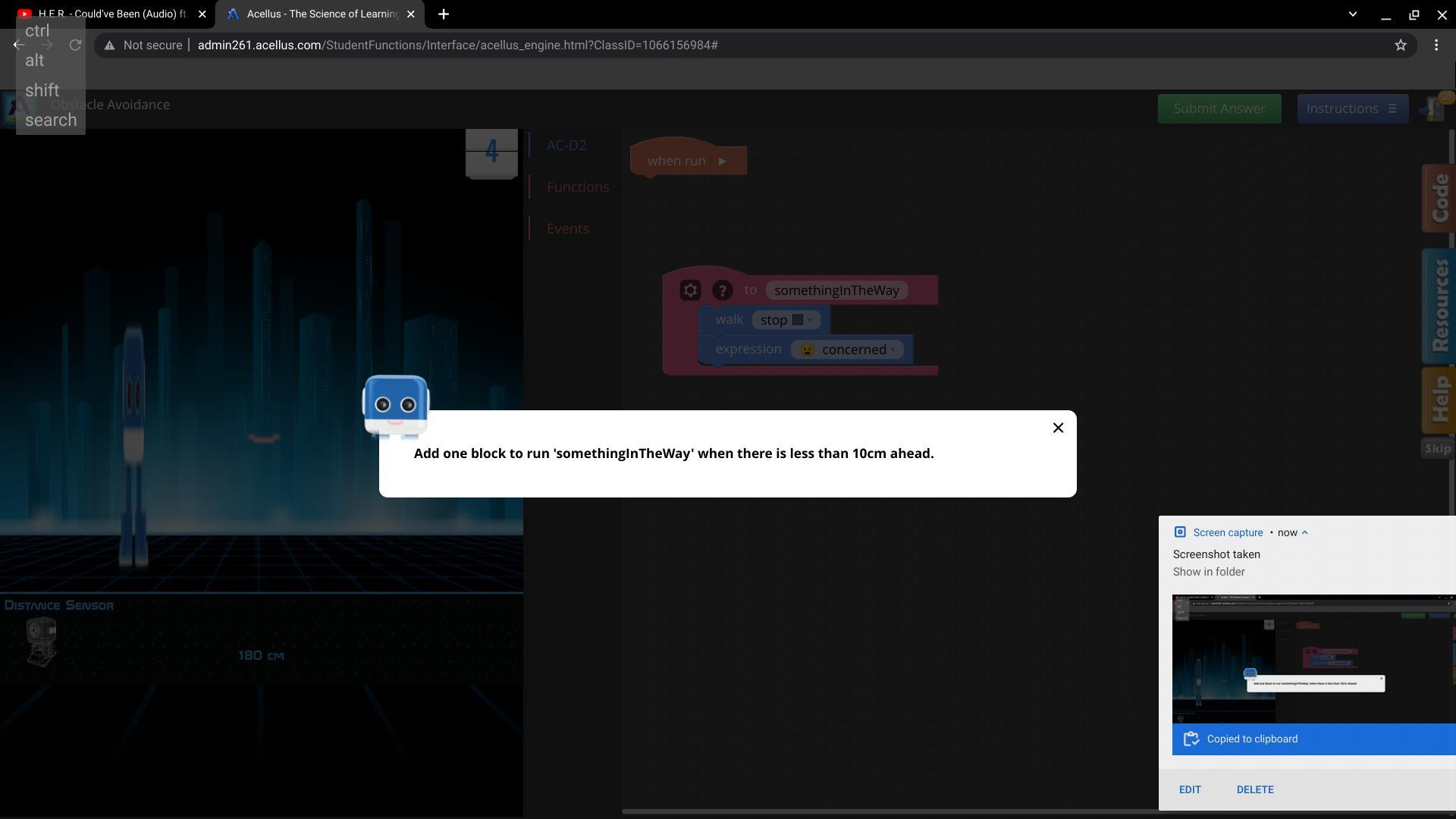
Task: Click the DELETE button on the screenshot notification
Action: tap(1254, 789)
